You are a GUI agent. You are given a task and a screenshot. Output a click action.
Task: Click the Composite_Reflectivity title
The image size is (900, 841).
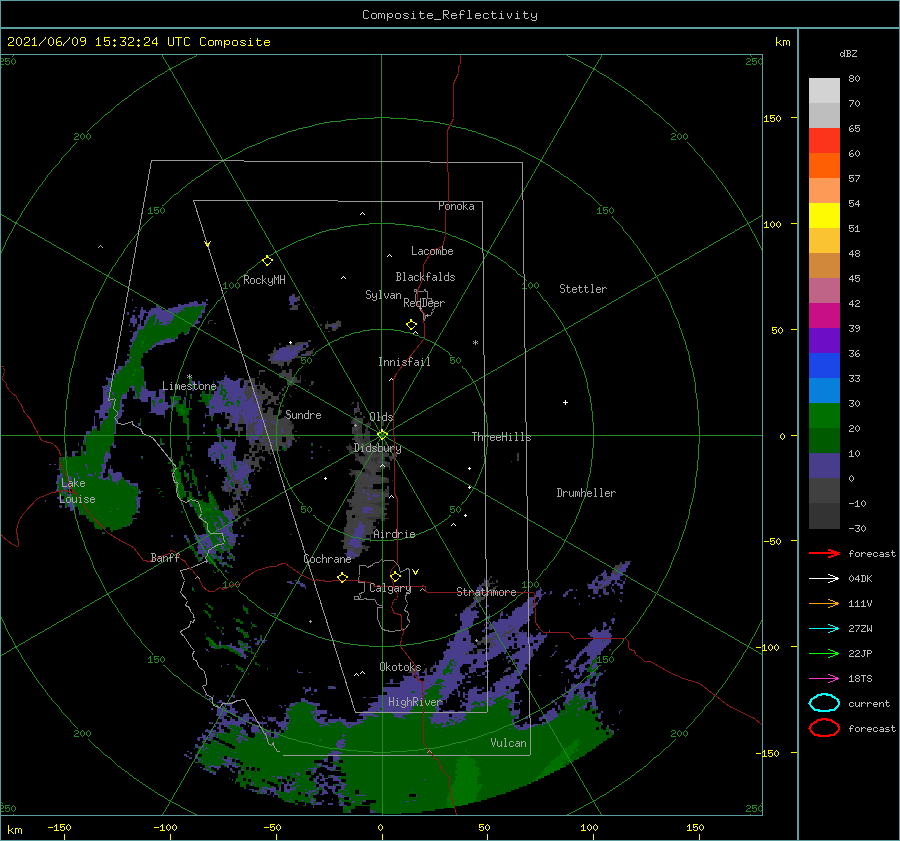click(x=450, y=15)
